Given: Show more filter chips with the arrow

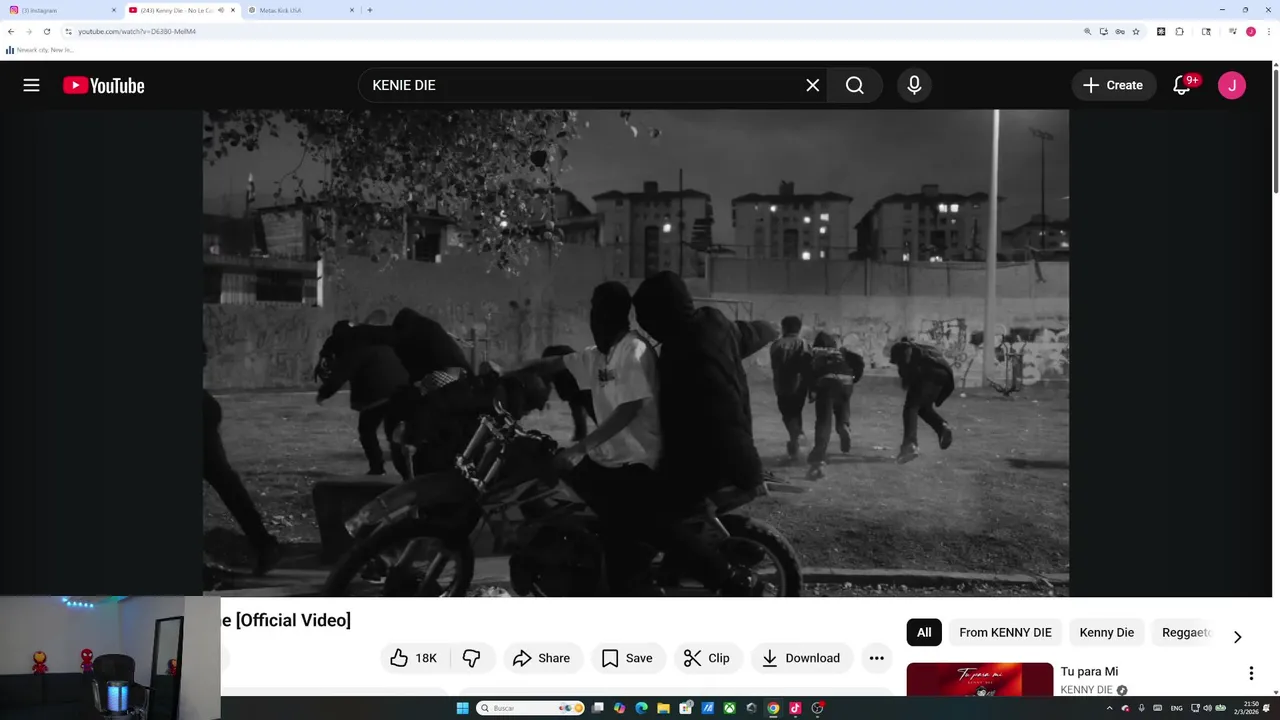Looking at the screenshot, I should point(1237,637).
